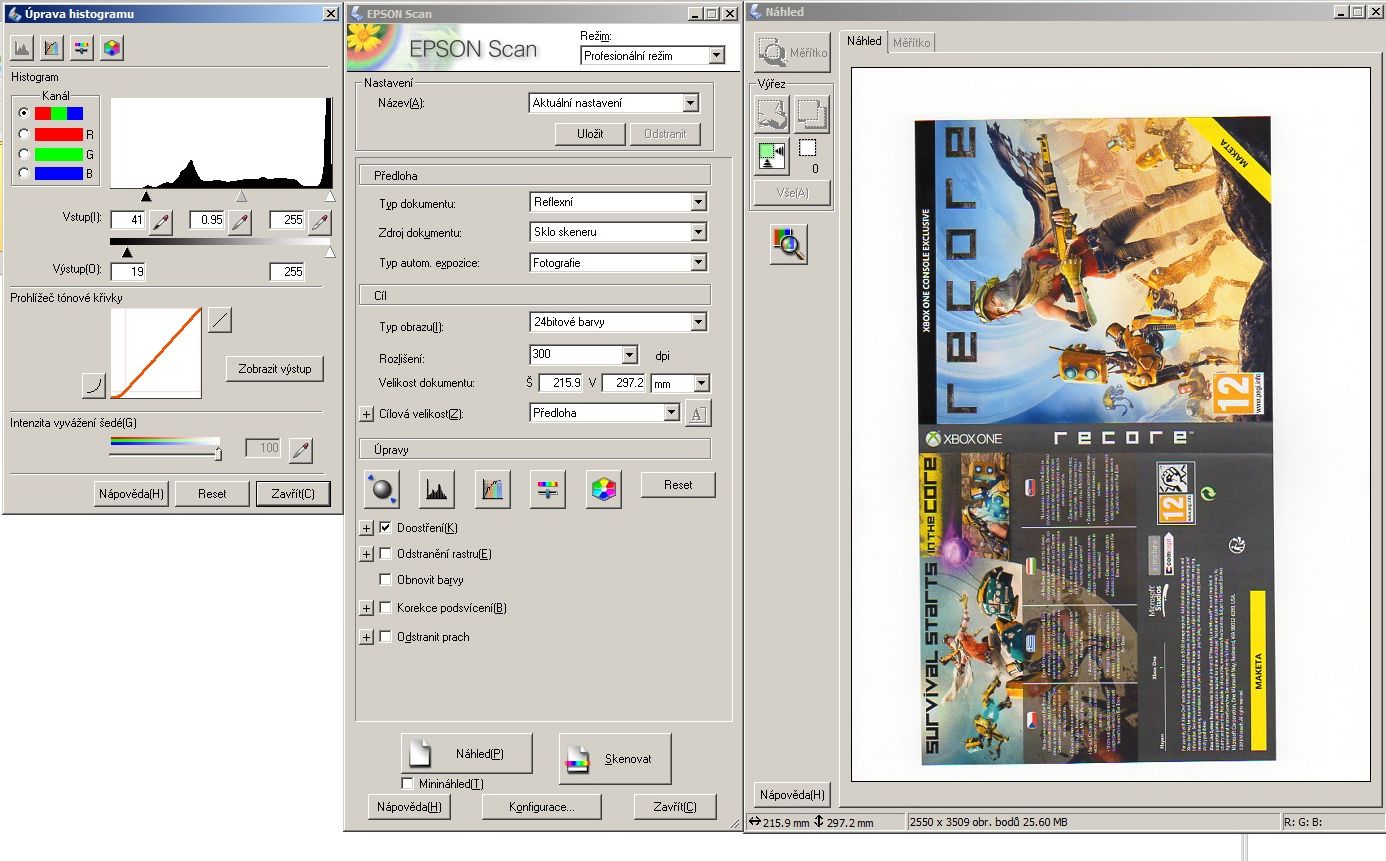
Task: Expand the Doostření options
Action: point(366,528)
